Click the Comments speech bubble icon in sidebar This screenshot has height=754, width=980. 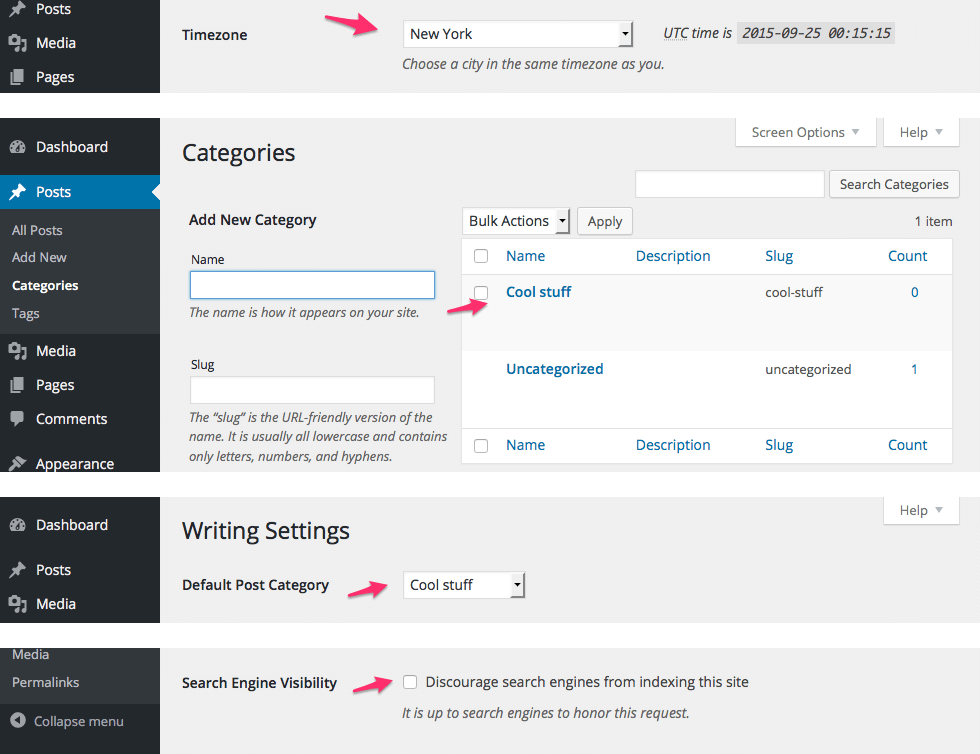tap(17, 419)
